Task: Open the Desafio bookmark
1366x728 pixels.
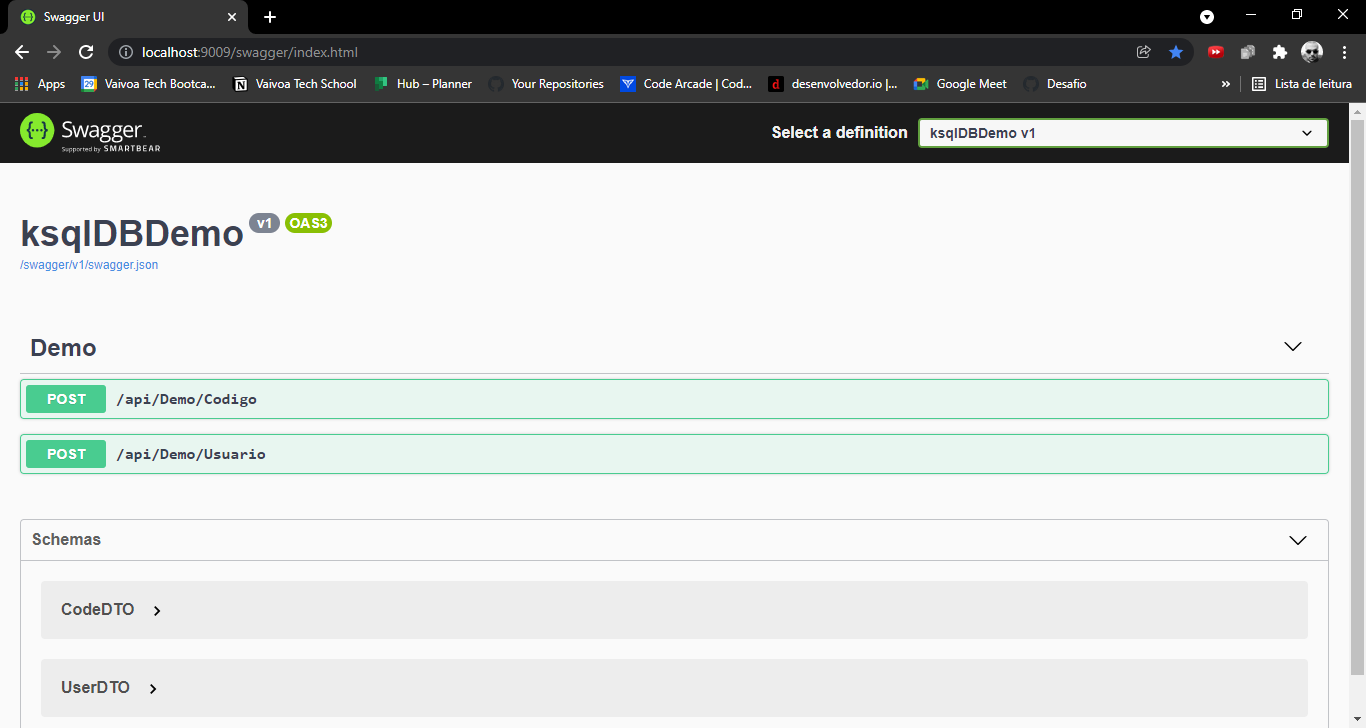Action: 1055,84
